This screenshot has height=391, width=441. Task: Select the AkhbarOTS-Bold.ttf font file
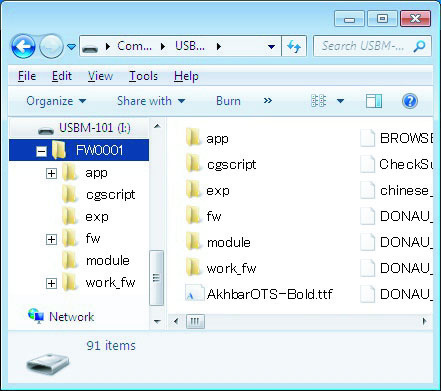(259, 294)
